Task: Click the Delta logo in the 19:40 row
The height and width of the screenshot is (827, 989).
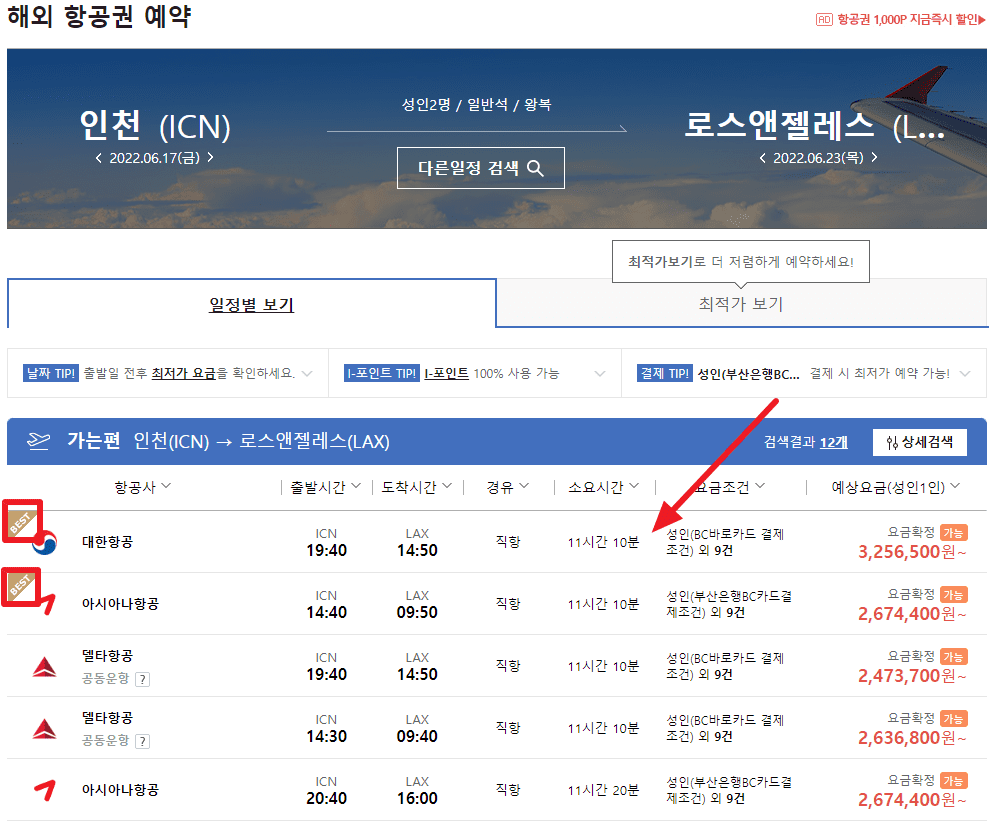Action: click(x=44, y=667)
